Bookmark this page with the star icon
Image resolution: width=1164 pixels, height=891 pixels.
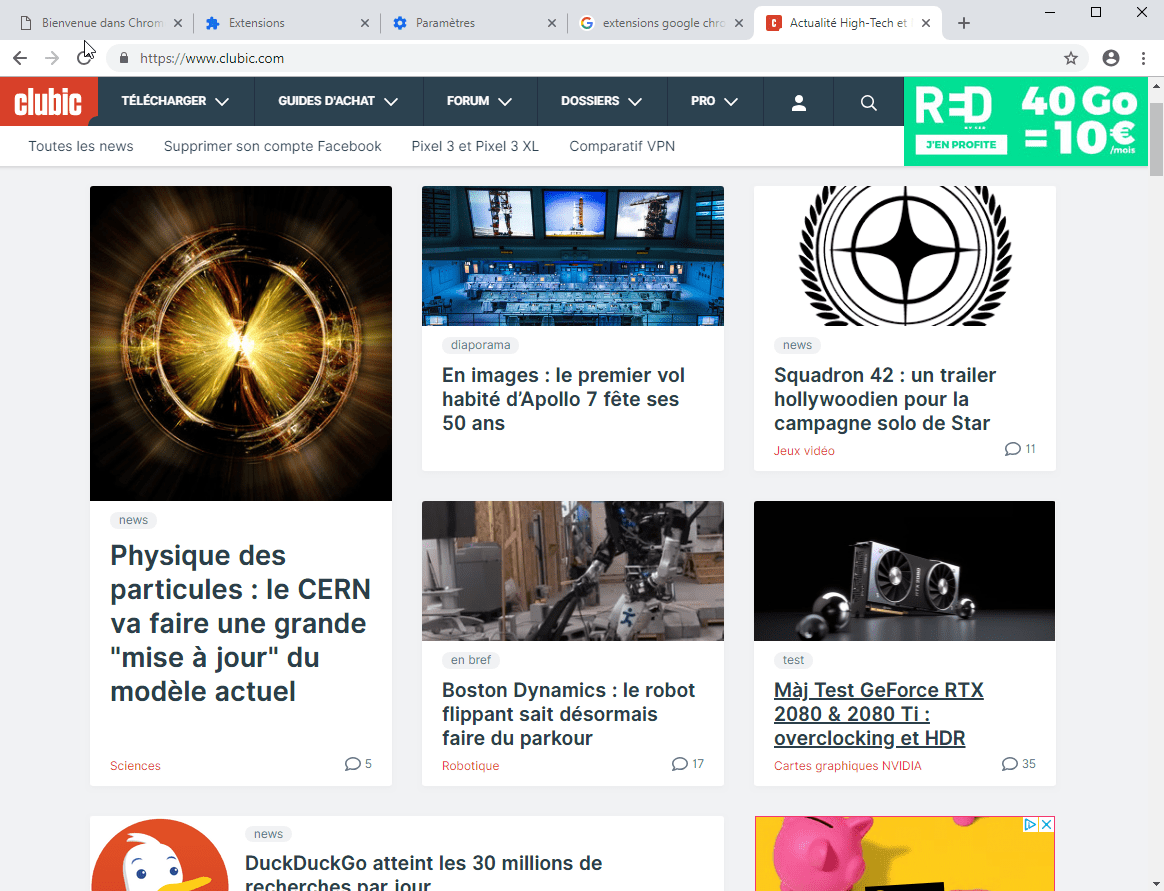click(1070, 58)
